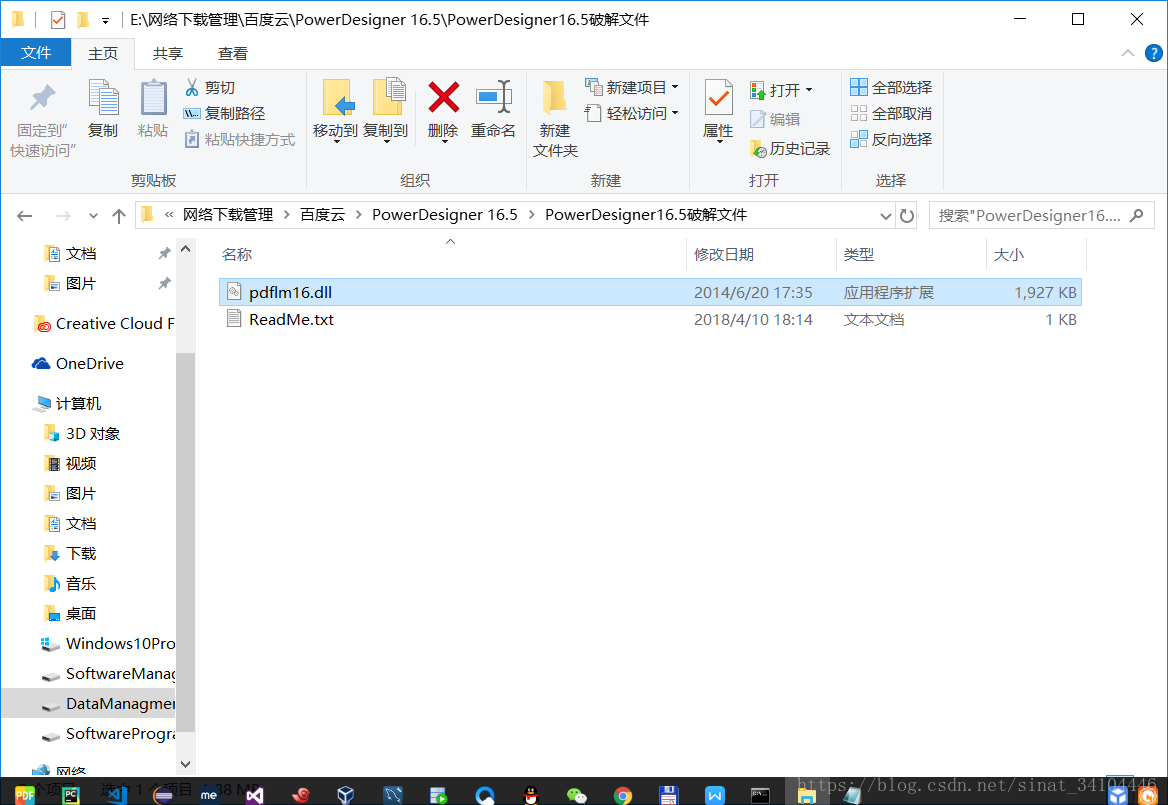Click the Pin to Quick Access icon

[42, 98]
